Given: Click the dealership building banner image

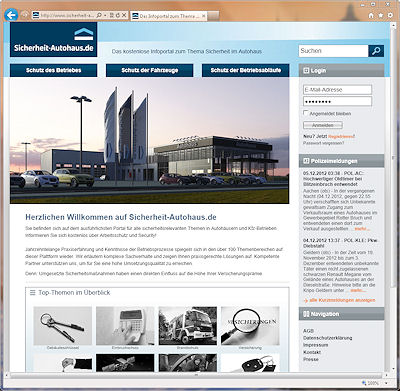Looking at the screenshot, I should (149, 141).
